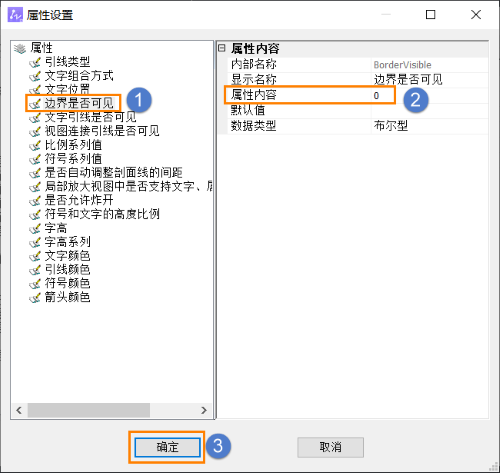Click the icon beside 字高系列
The width and height of the screenshot is (500, 473).
[x=35, y=242]
